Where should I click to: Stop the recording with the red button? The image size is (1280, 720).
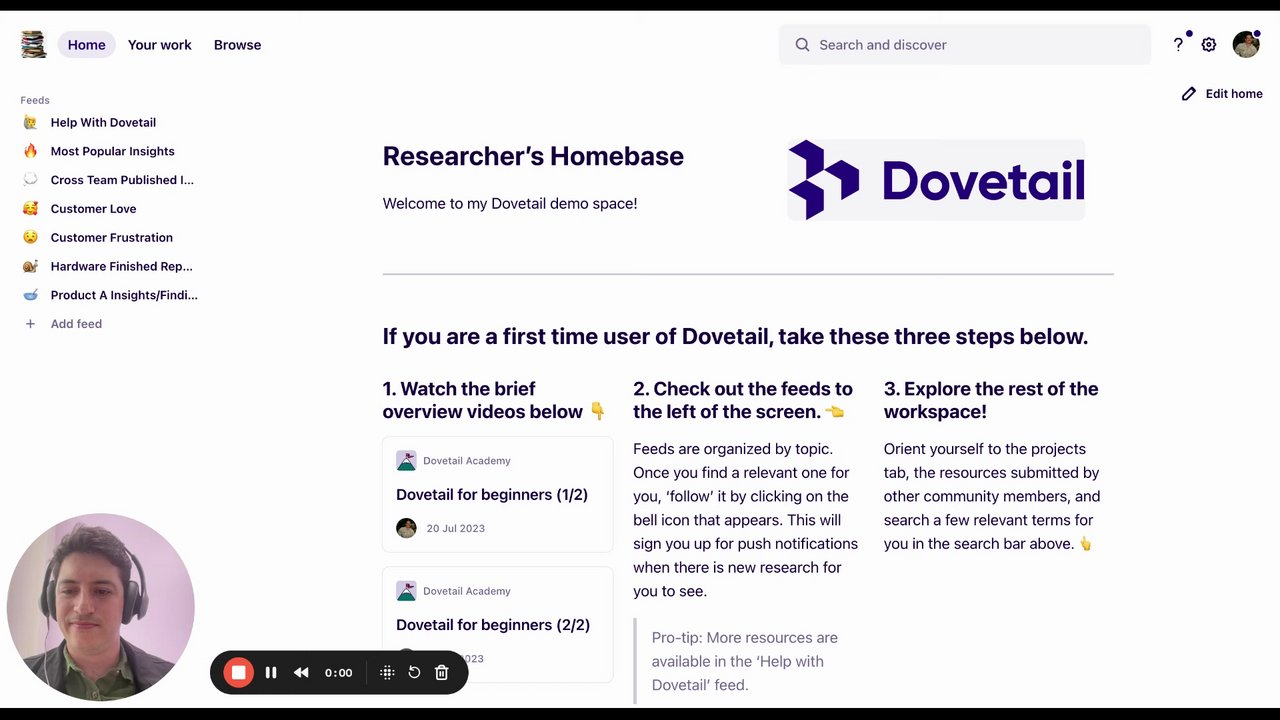(x=238, y=673)
